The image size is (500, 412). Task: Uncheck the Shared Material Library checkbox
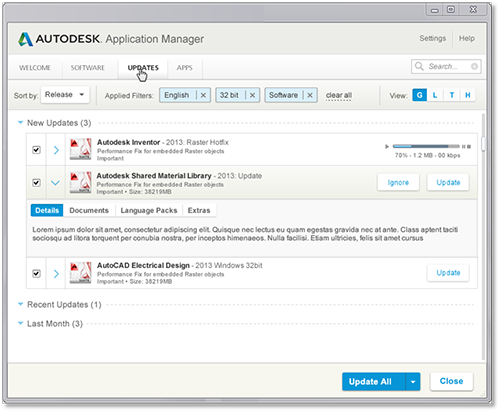pyautogui.click(x=36, y=183)
